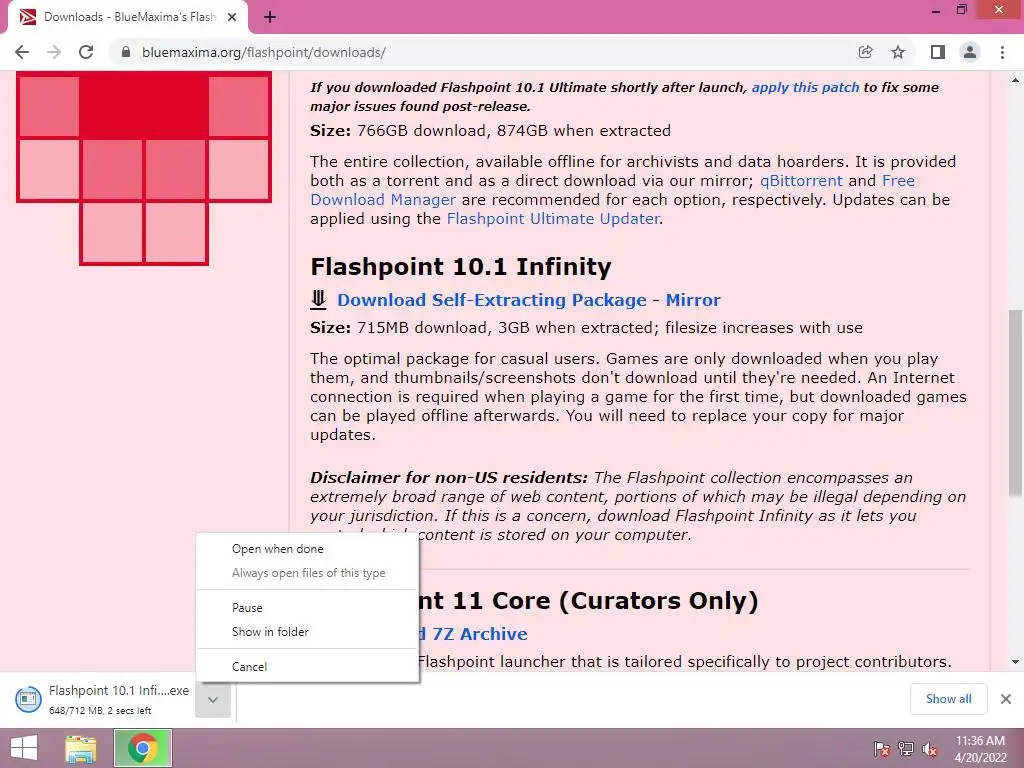
Task: Click the '648/712 MB, 2 secs left' status
Action: (x=100, y=711)
